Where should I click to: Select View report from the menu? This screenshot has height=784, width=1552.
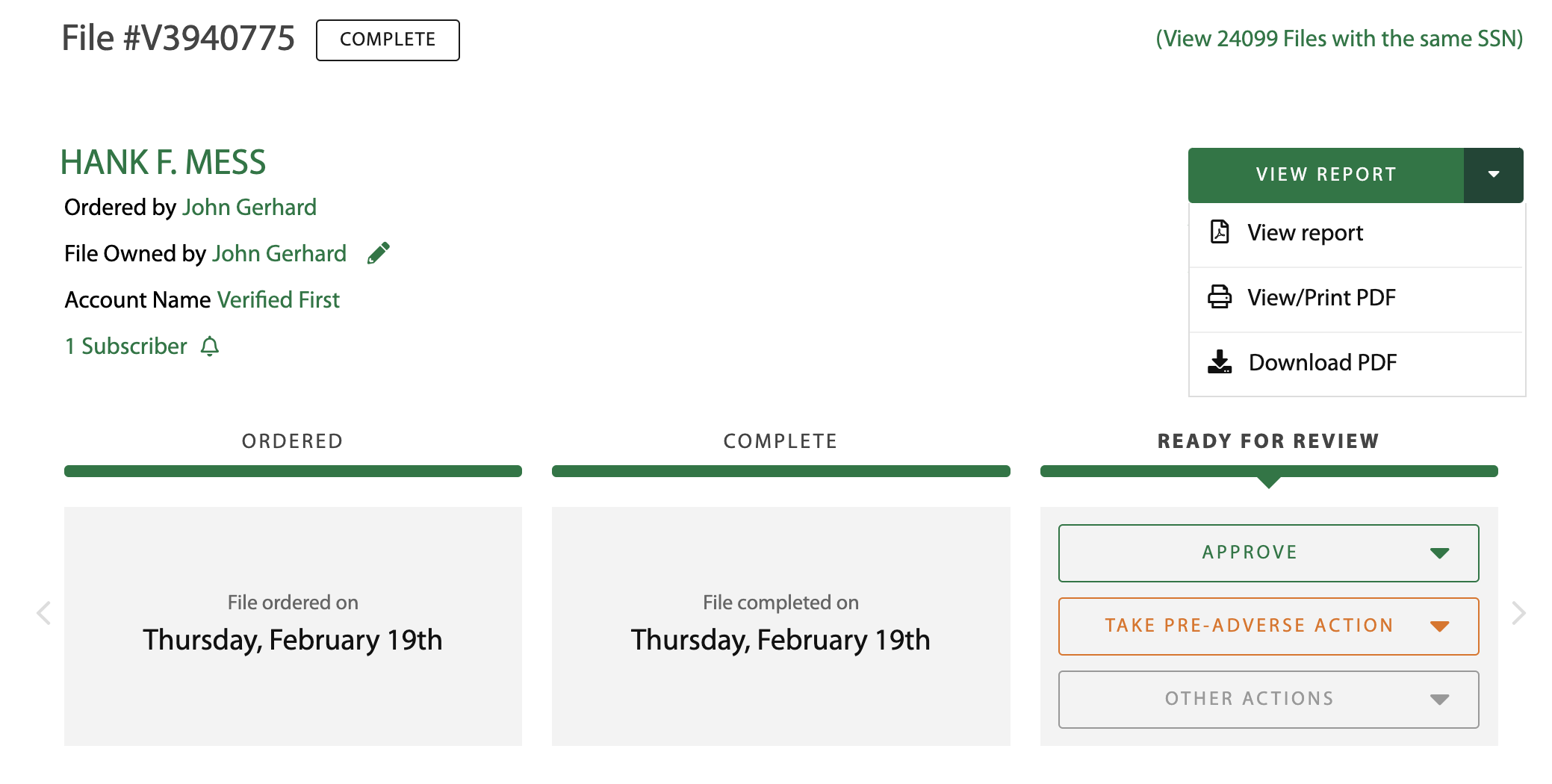click(x=1304, y=232)
